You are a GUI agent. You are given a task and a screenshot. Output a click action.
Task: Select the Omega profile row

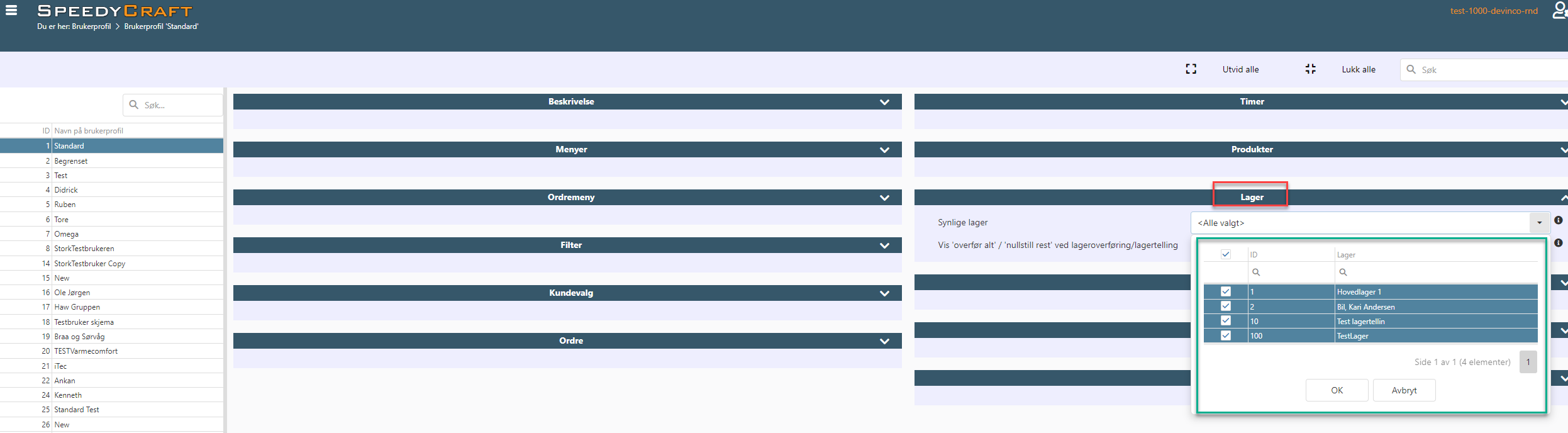pos(111,234)
